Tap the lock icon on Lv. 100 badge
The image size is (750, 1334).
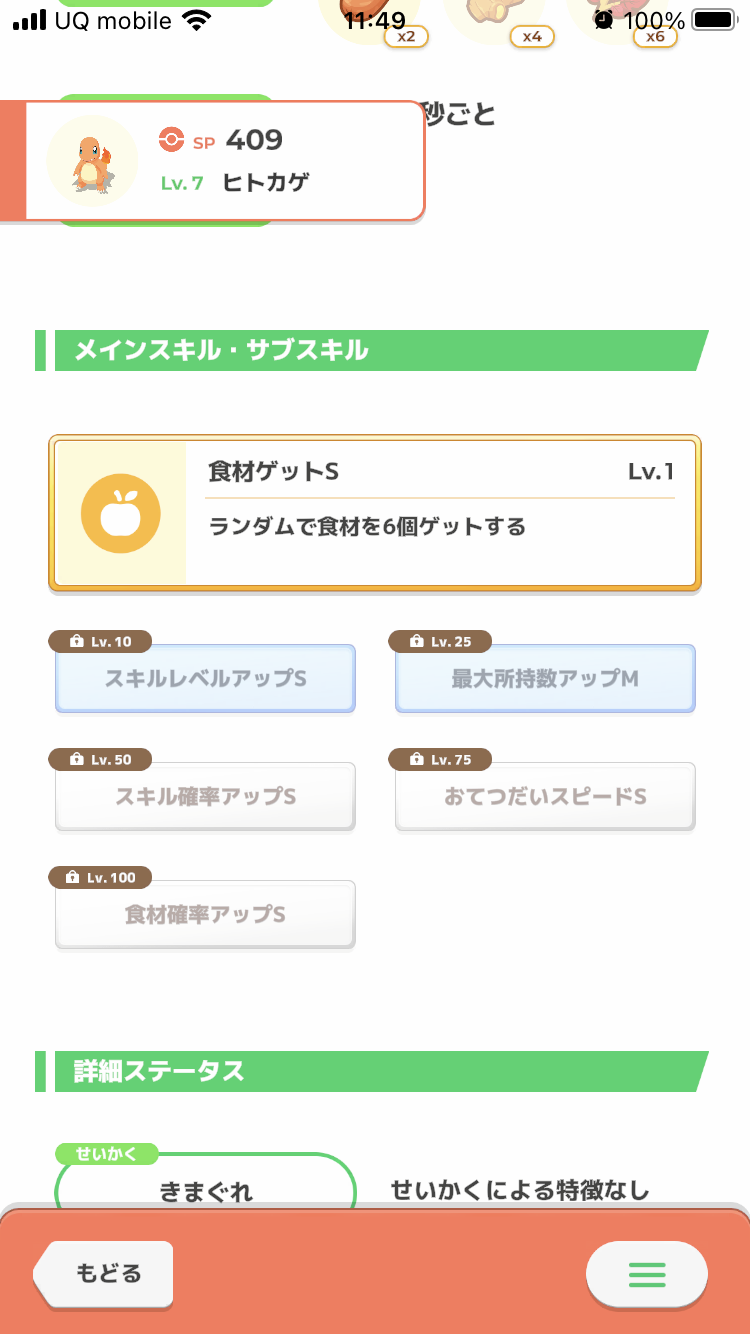click(72, 878)
